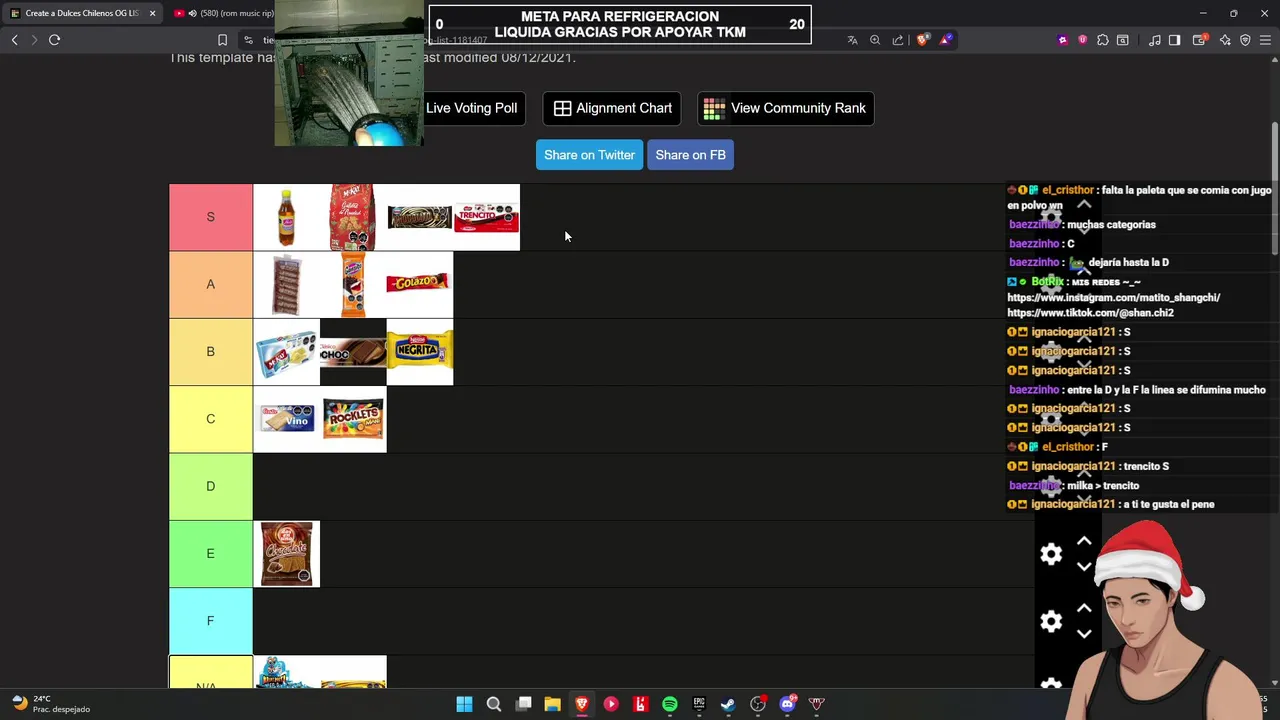Select the Chocolate cookie in E tier
This screenshot has height=720, width=1280.
287,553
